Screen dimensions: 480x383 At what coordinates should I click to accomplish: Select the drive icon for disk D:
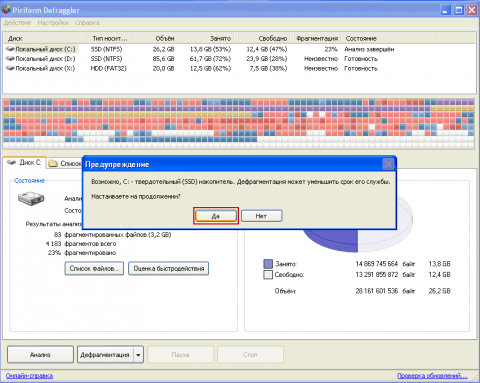[x=10, y=59]
